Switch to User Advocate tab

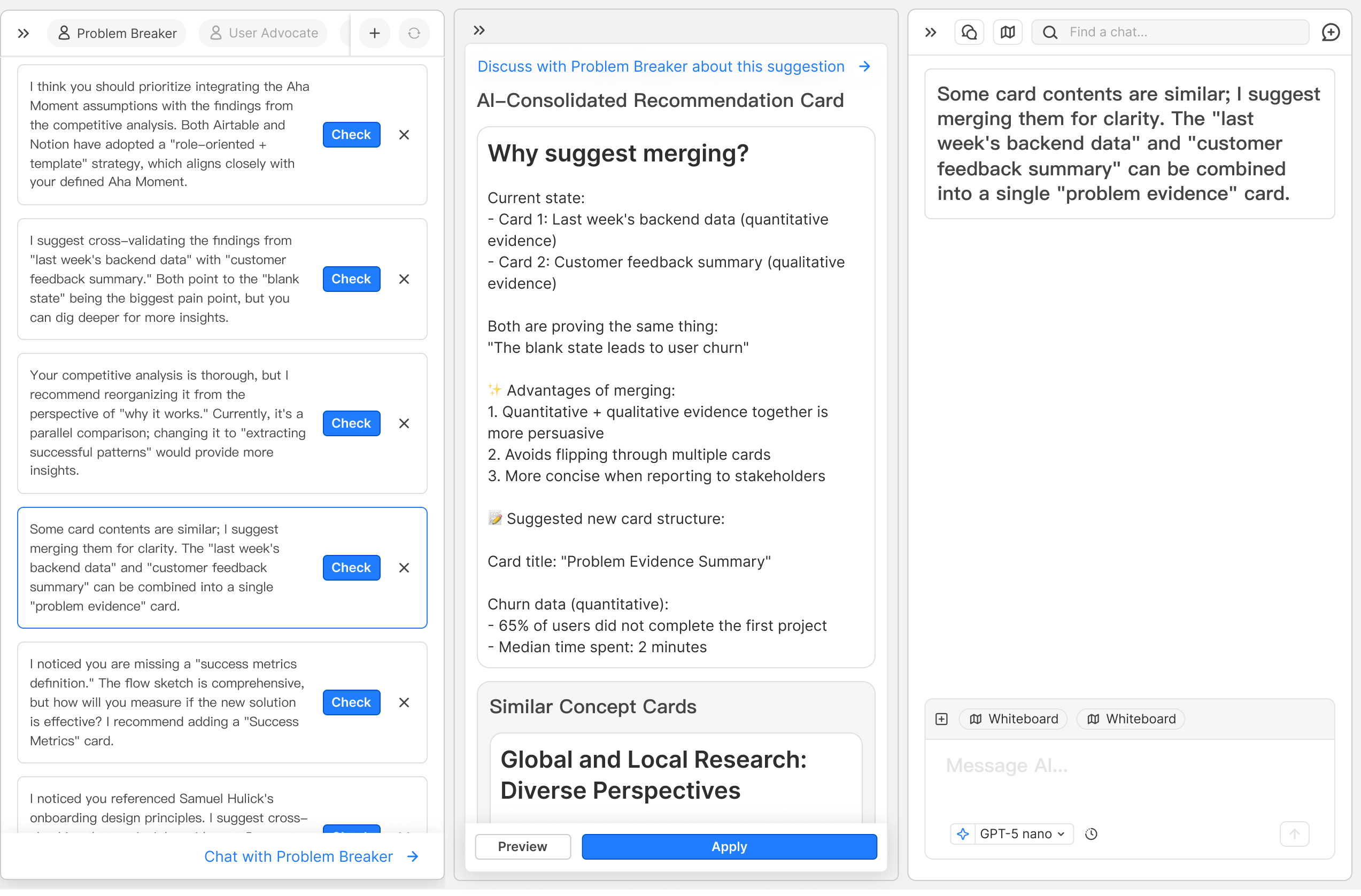(x=264, y=33)
